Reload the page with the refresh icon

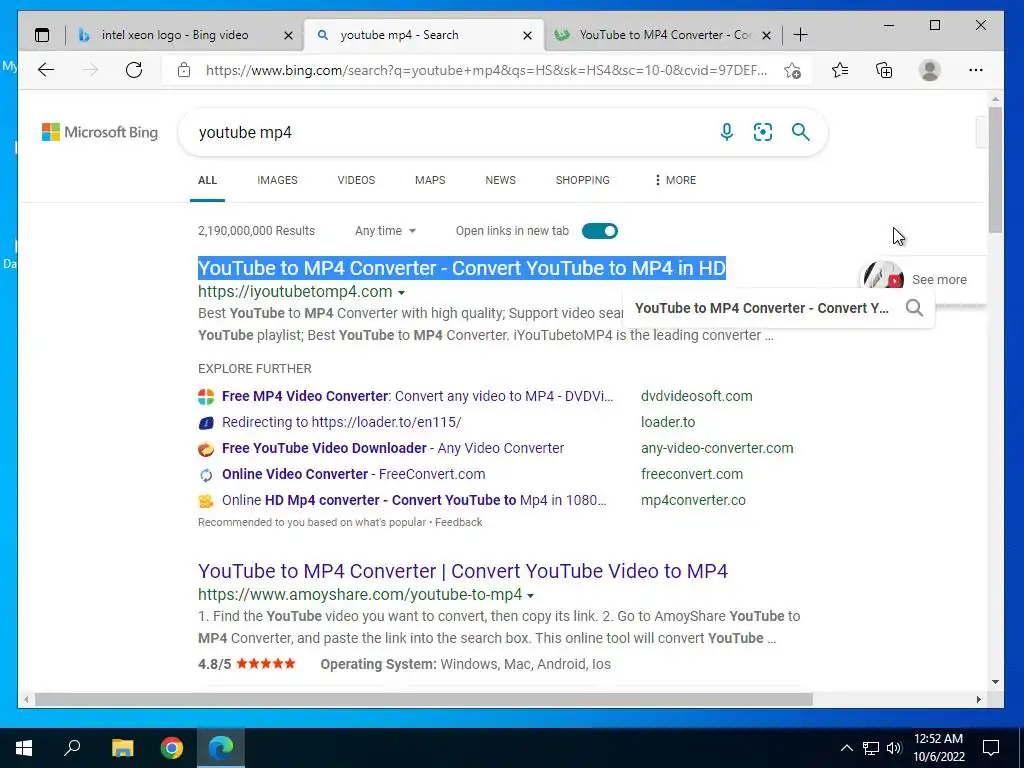134,70
